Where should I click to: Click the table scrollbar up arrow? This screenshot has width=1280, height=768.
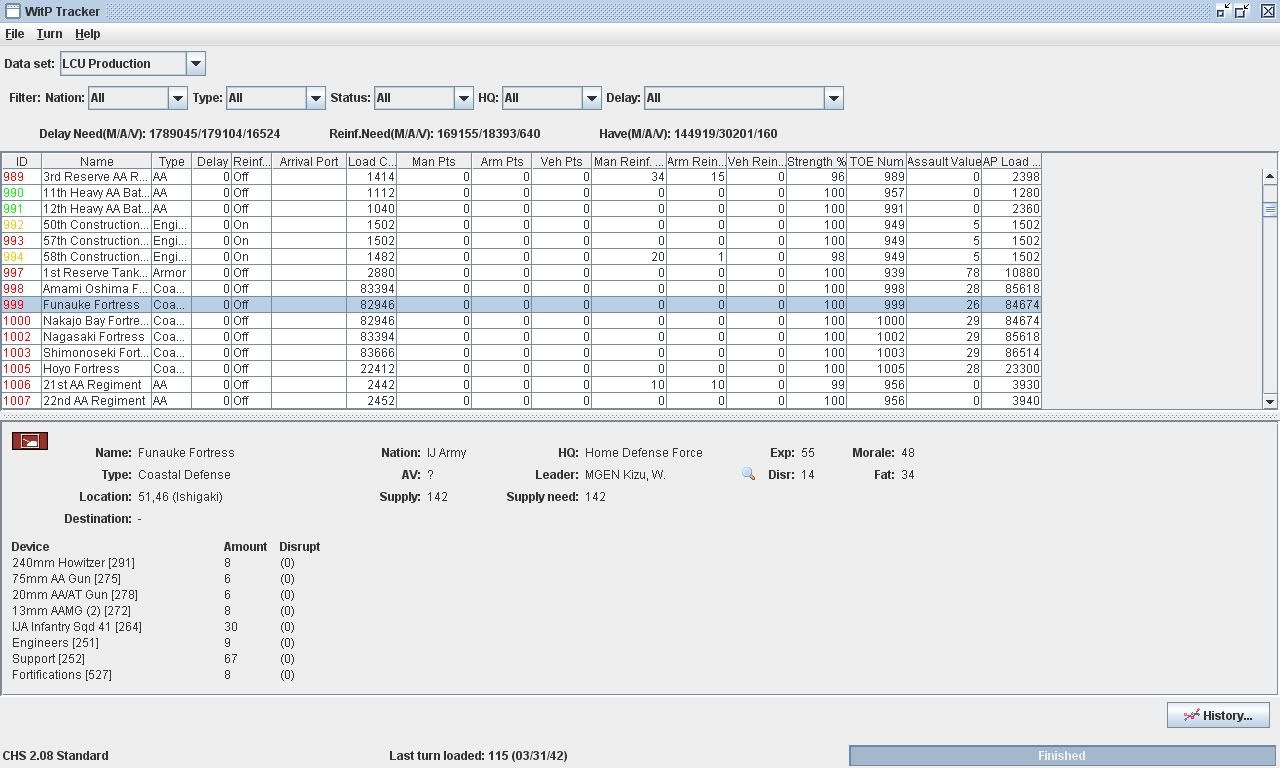[x=1270, y=177]
